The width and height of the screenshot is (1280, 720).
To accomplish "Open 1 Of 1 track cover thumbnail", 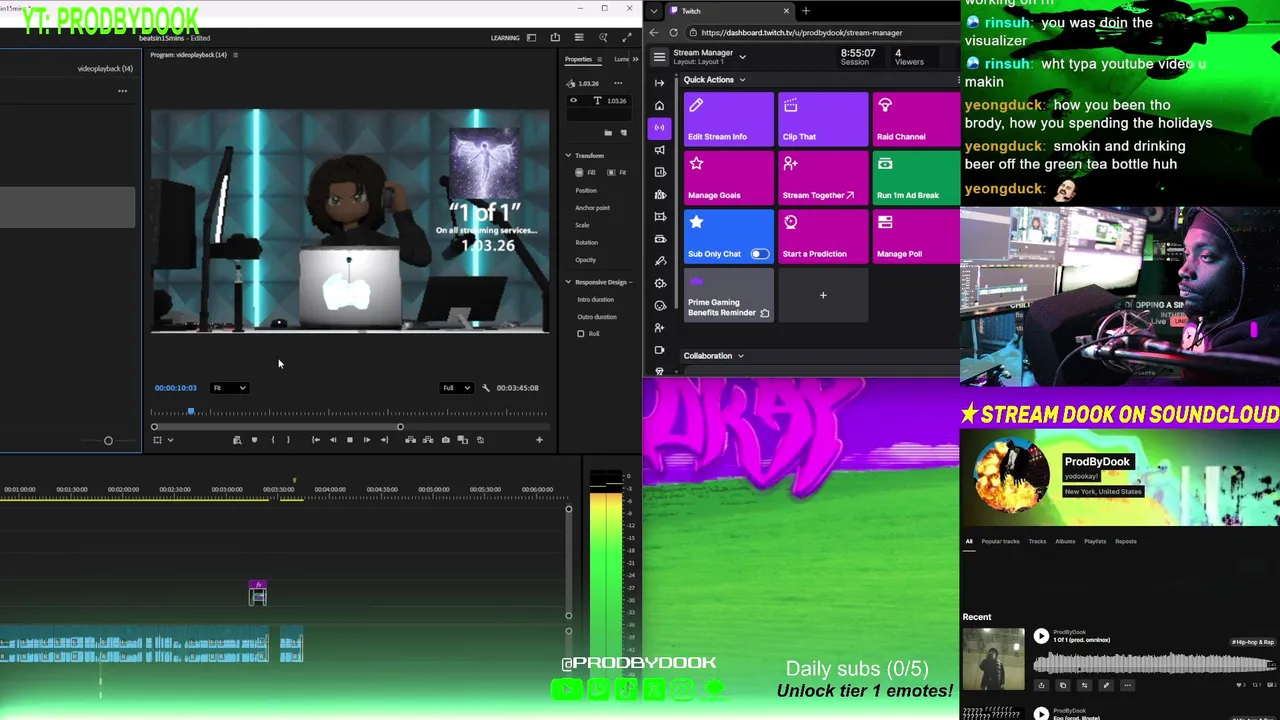I will coord(993,659).
